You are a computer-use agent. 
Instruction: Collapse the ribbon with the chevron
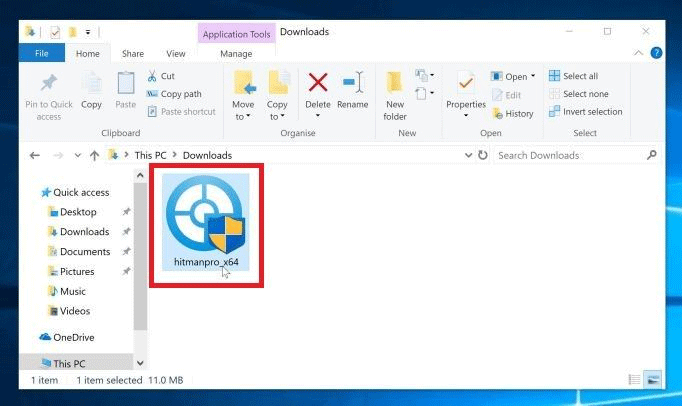pyautogui.click(x=638, y=53)
